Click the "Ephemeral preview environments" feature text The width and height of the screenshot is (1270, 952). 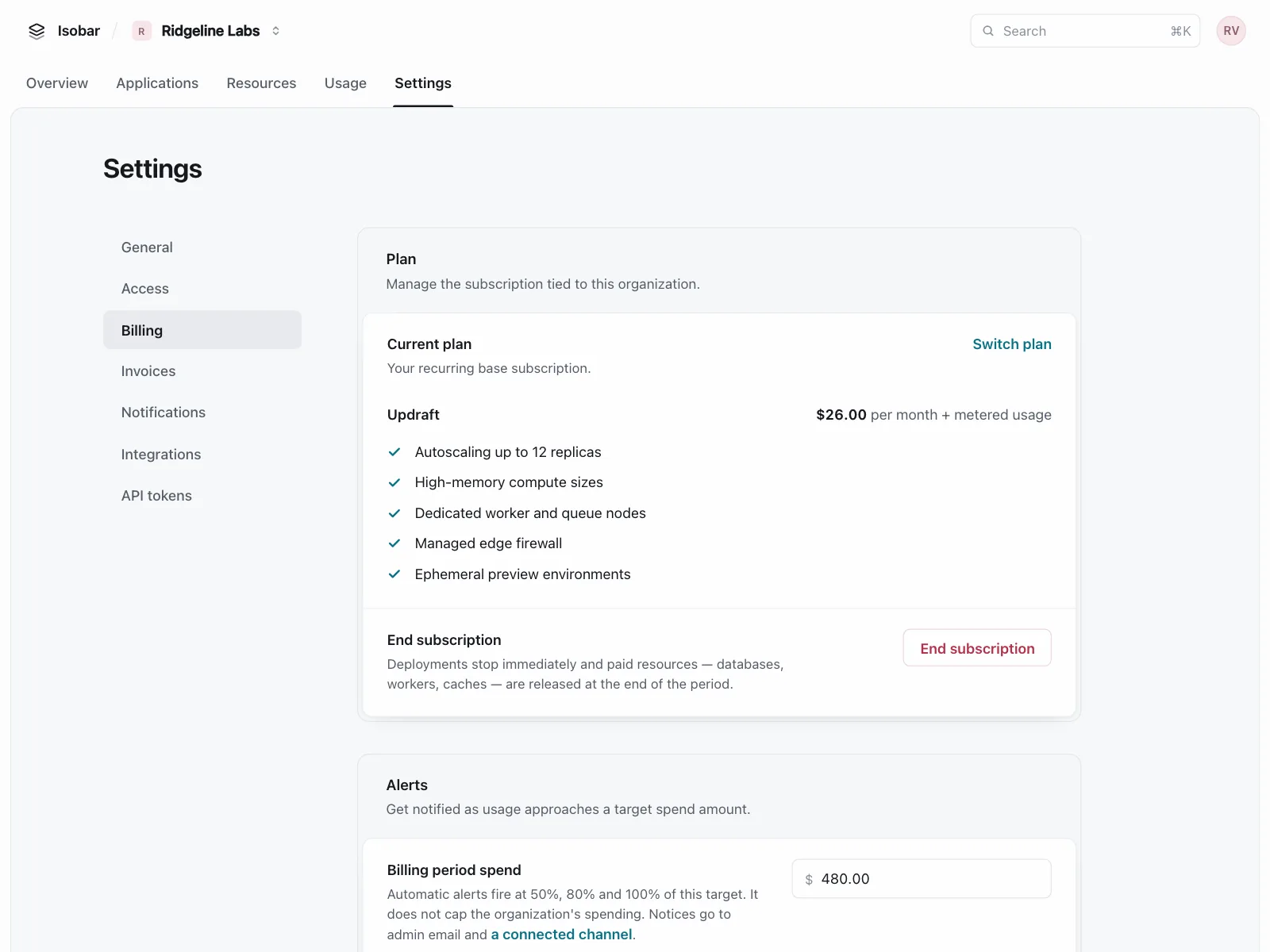522,574
